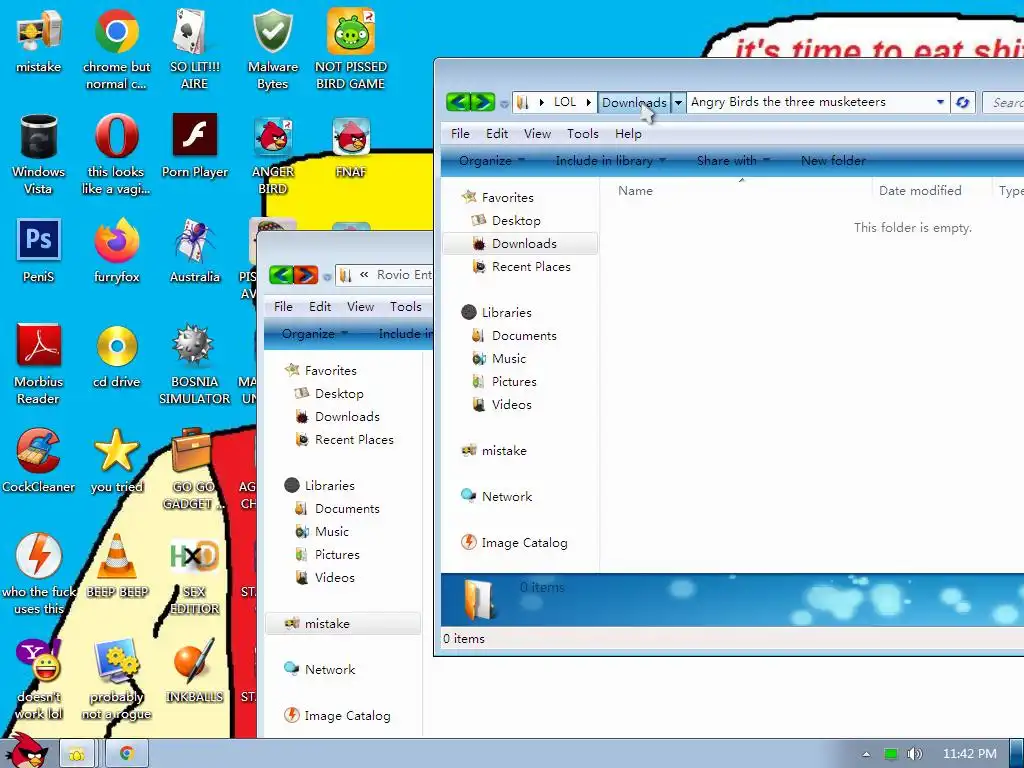Open the 'Share with' dropdown
The image size is (1024, 768).
coord(733,161)
